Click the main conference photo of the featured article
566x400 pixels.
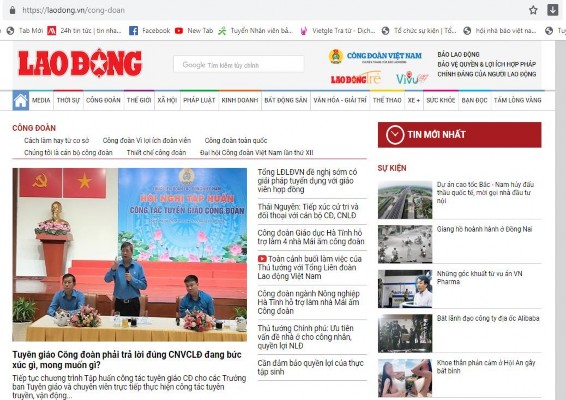coord(130,255)
